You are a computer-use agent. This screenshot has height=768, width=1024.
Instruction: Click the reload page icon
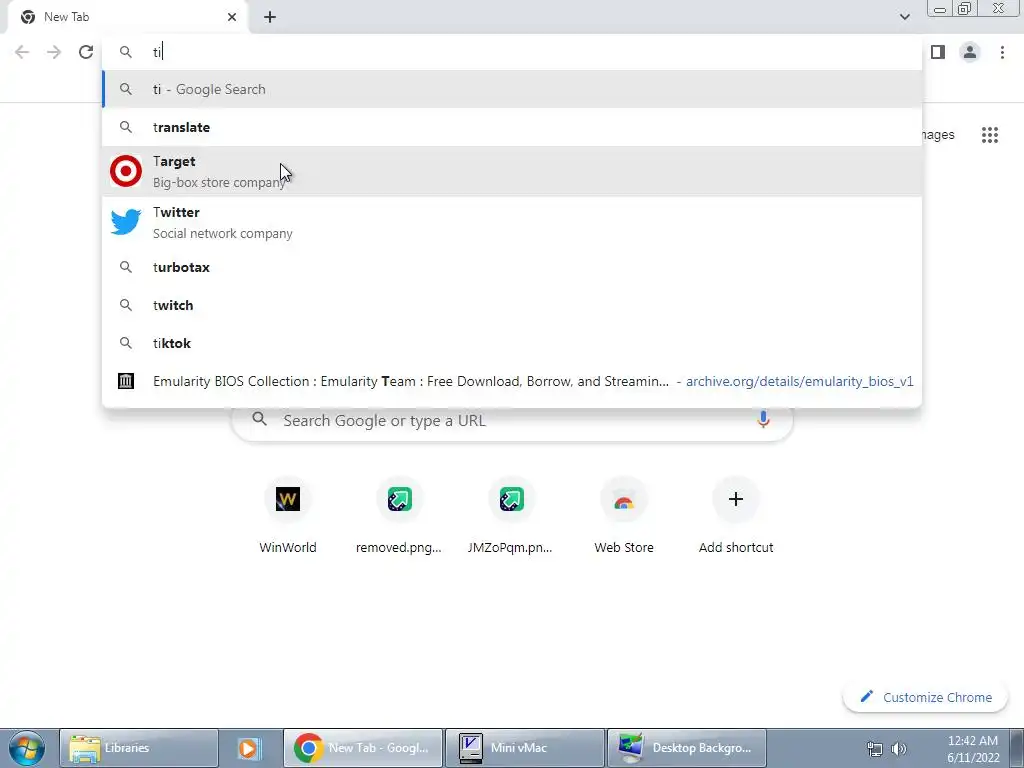(86, 52)
